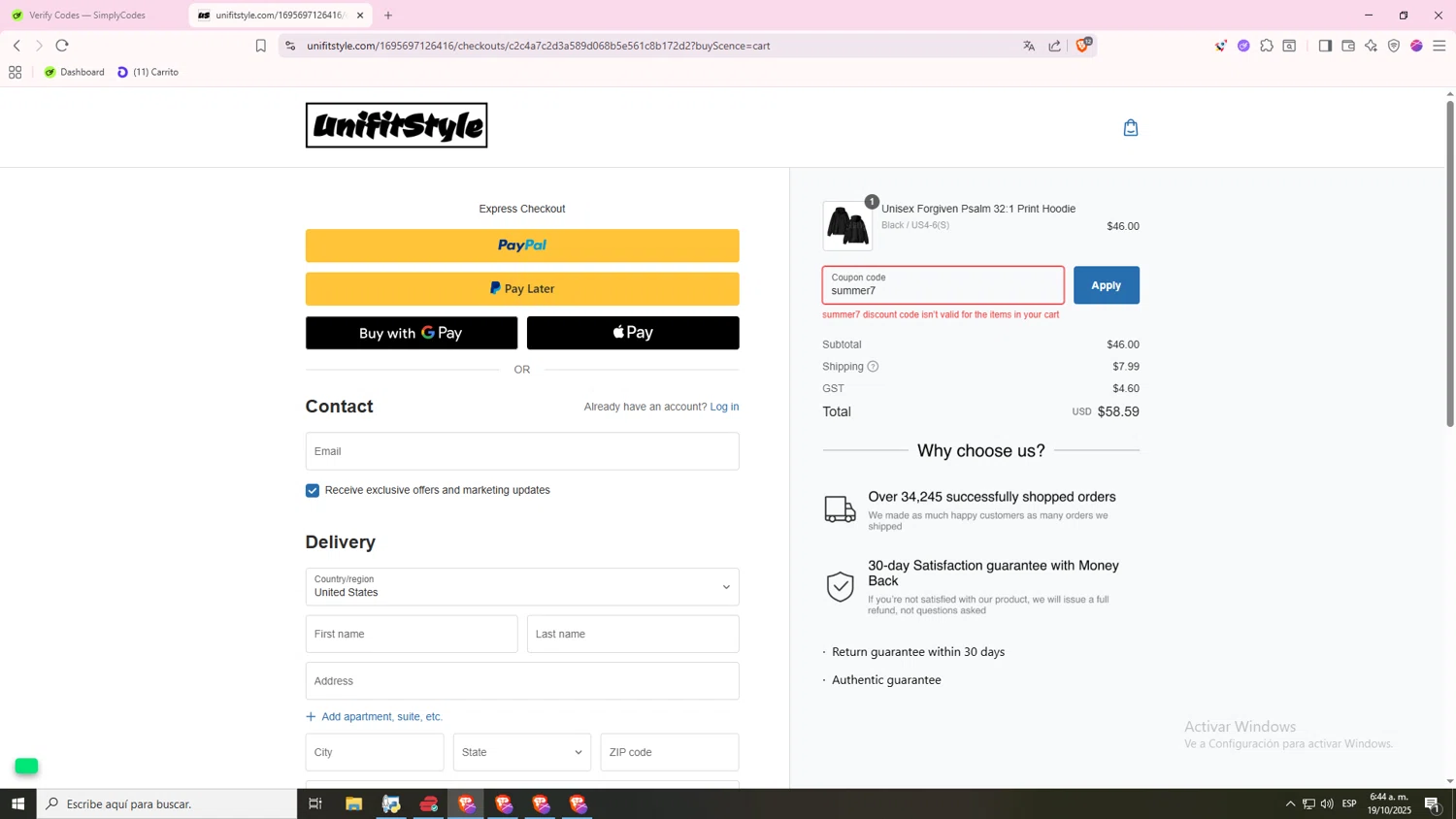Click the hoodie product thumbnail
The width and height of the screenshot is (1456, 819).
[847, 226]
